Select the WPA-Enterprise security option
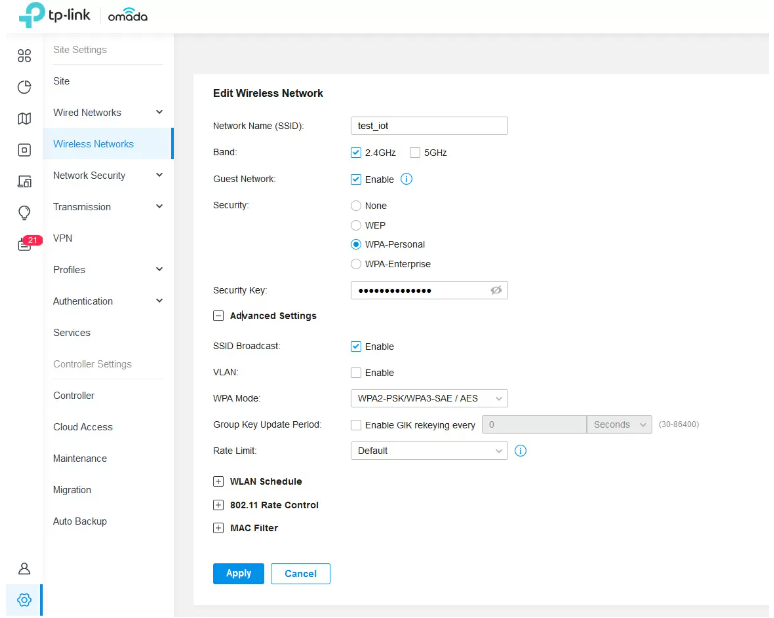 coord(356,264)
